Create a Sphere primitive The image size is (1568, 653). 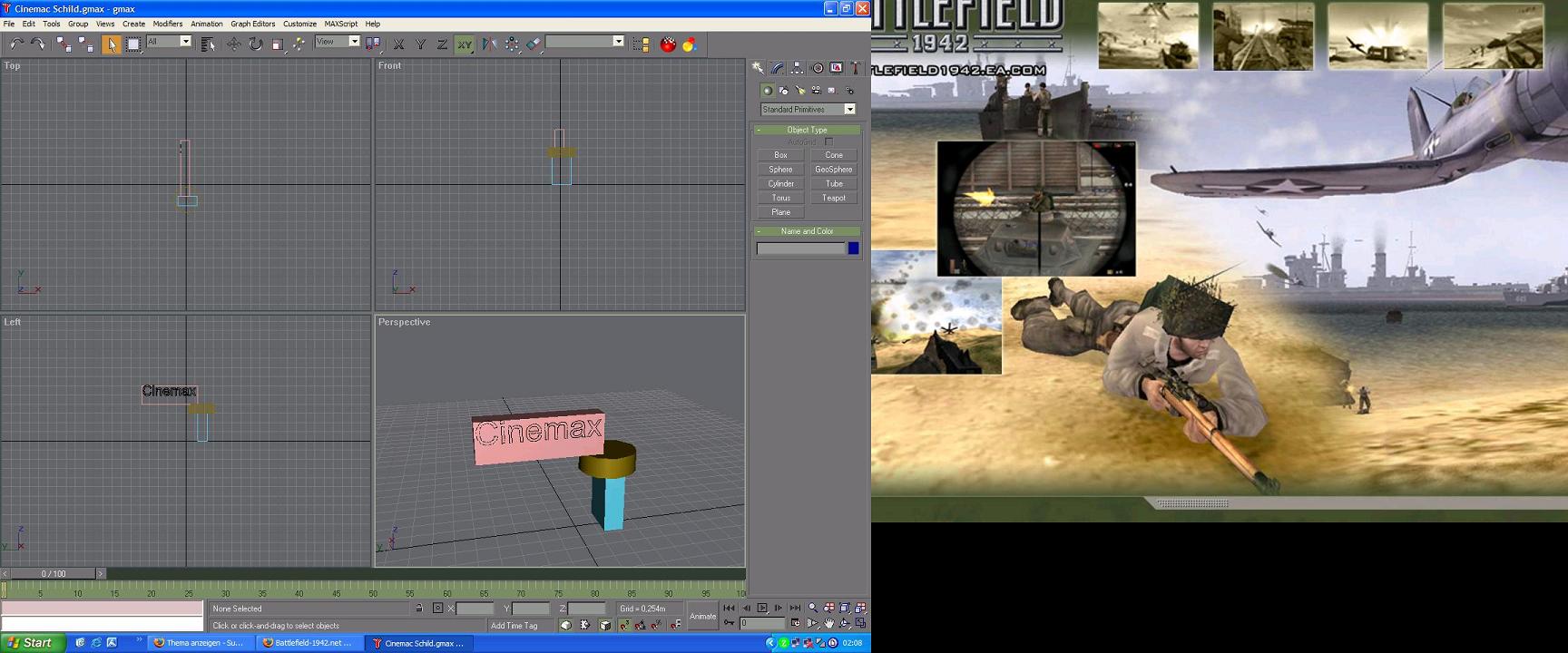coord(780,170)
